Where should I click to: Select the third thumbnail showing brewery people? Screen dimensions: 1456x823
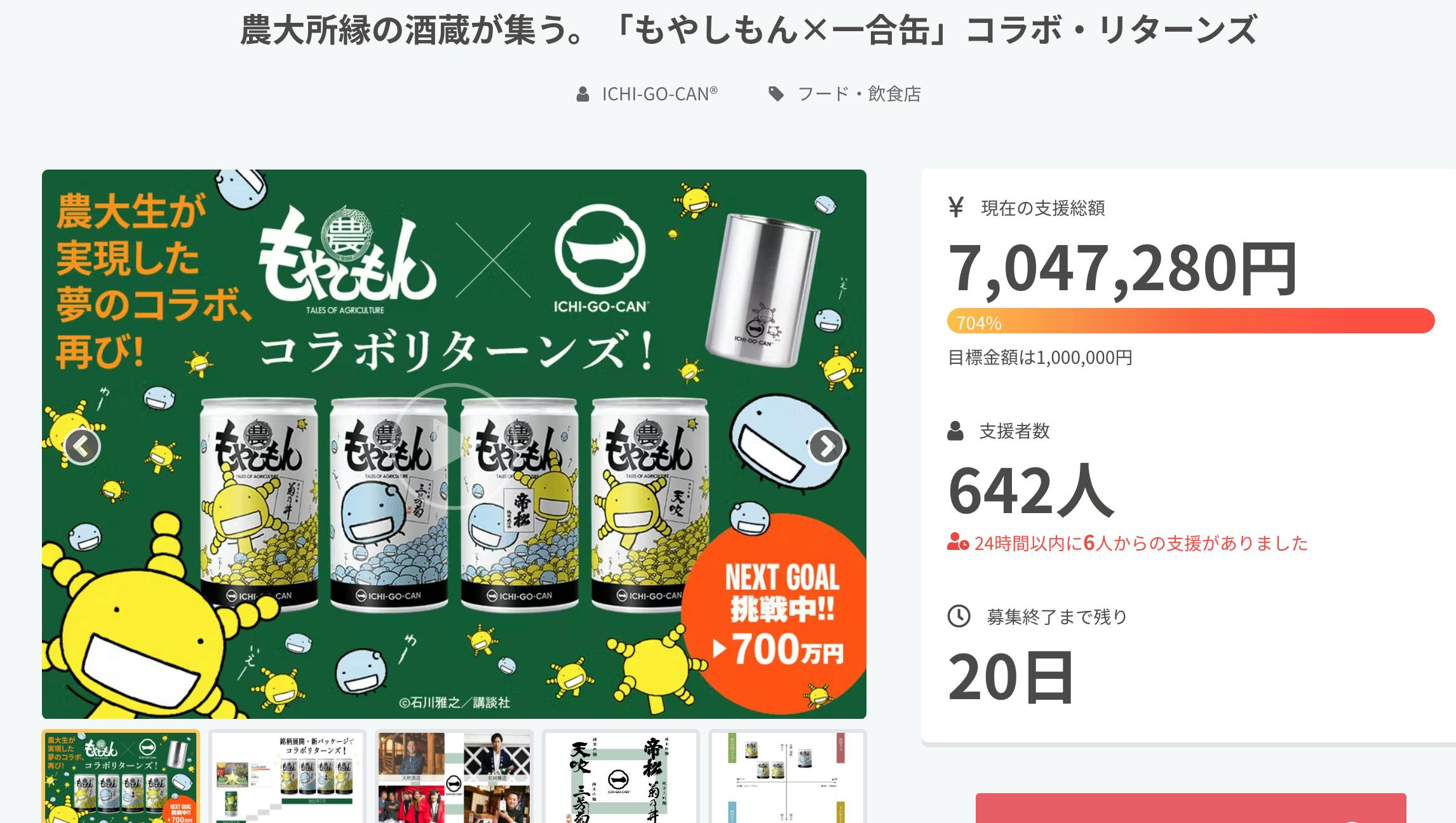tap(454, 776)
